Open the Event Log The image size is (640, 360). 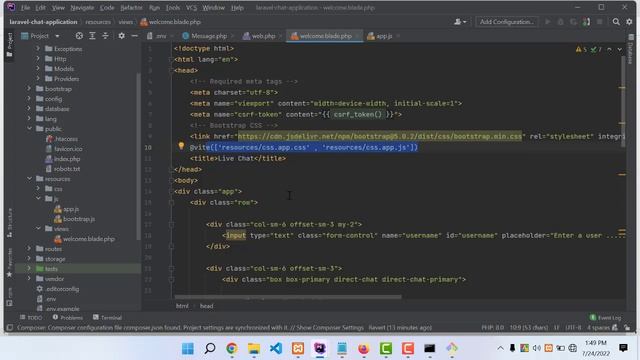(x=606, y=318)
